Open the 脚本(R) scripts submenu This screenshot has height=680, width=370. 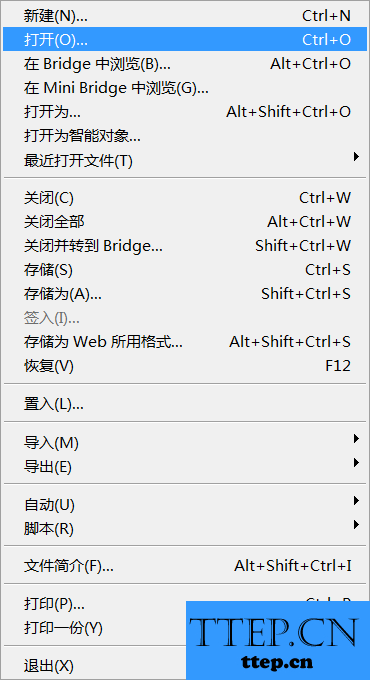tap(185, 528)
